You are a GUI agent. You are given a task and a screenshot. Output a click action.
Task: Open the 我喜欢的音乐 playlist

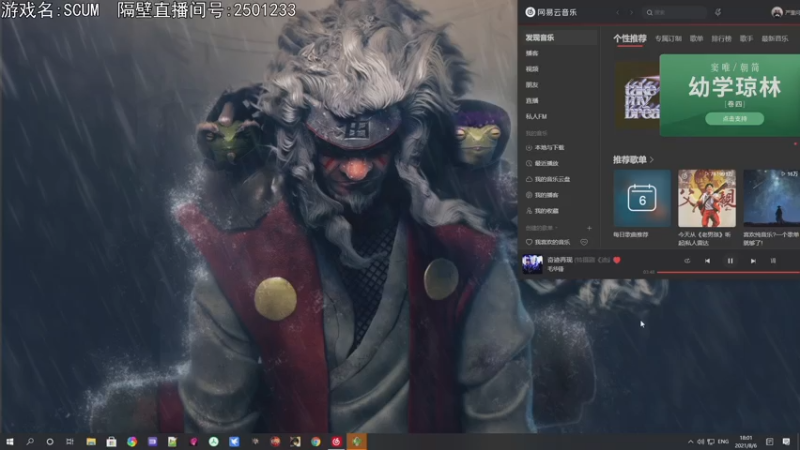(548, 242)
